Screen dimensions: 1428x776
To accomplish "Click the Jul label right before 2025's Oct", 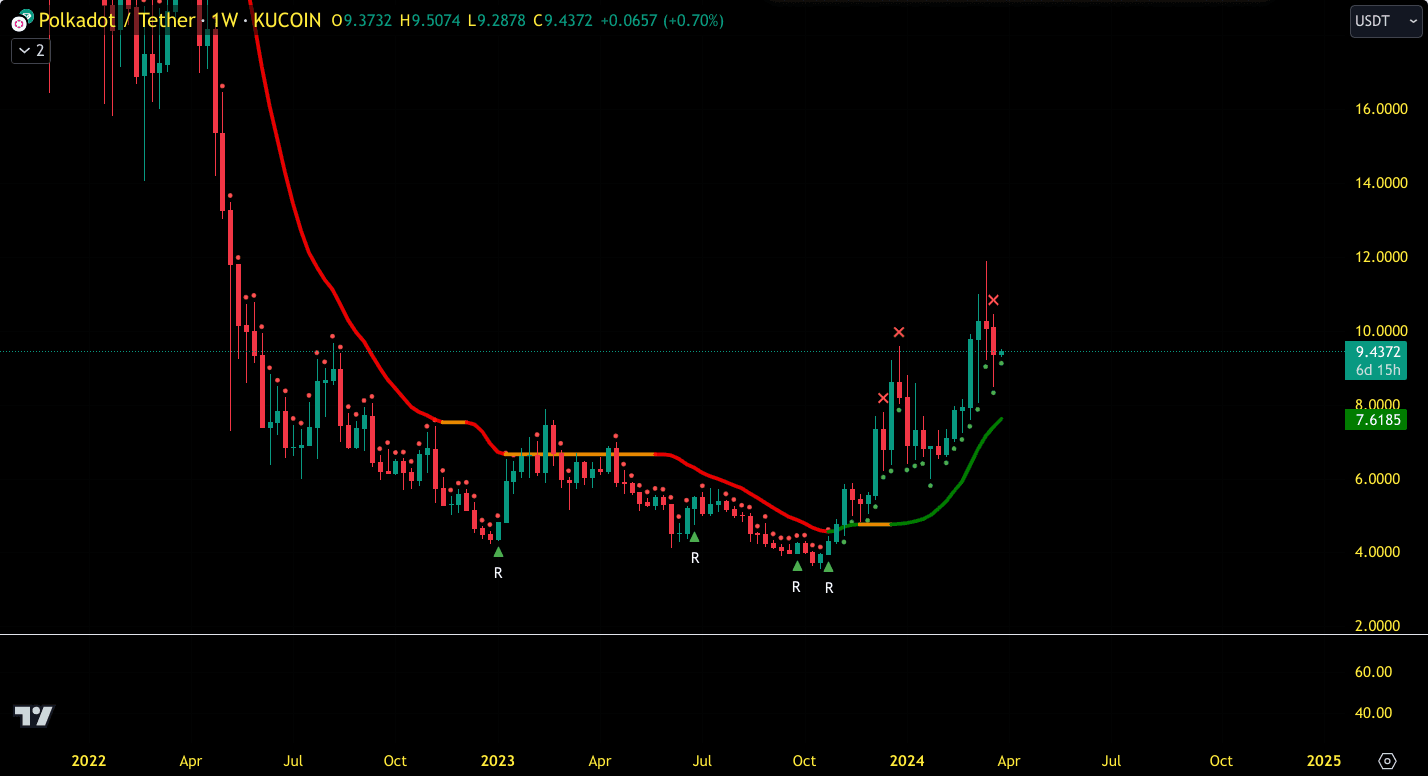I will (x=1111, y=761).
